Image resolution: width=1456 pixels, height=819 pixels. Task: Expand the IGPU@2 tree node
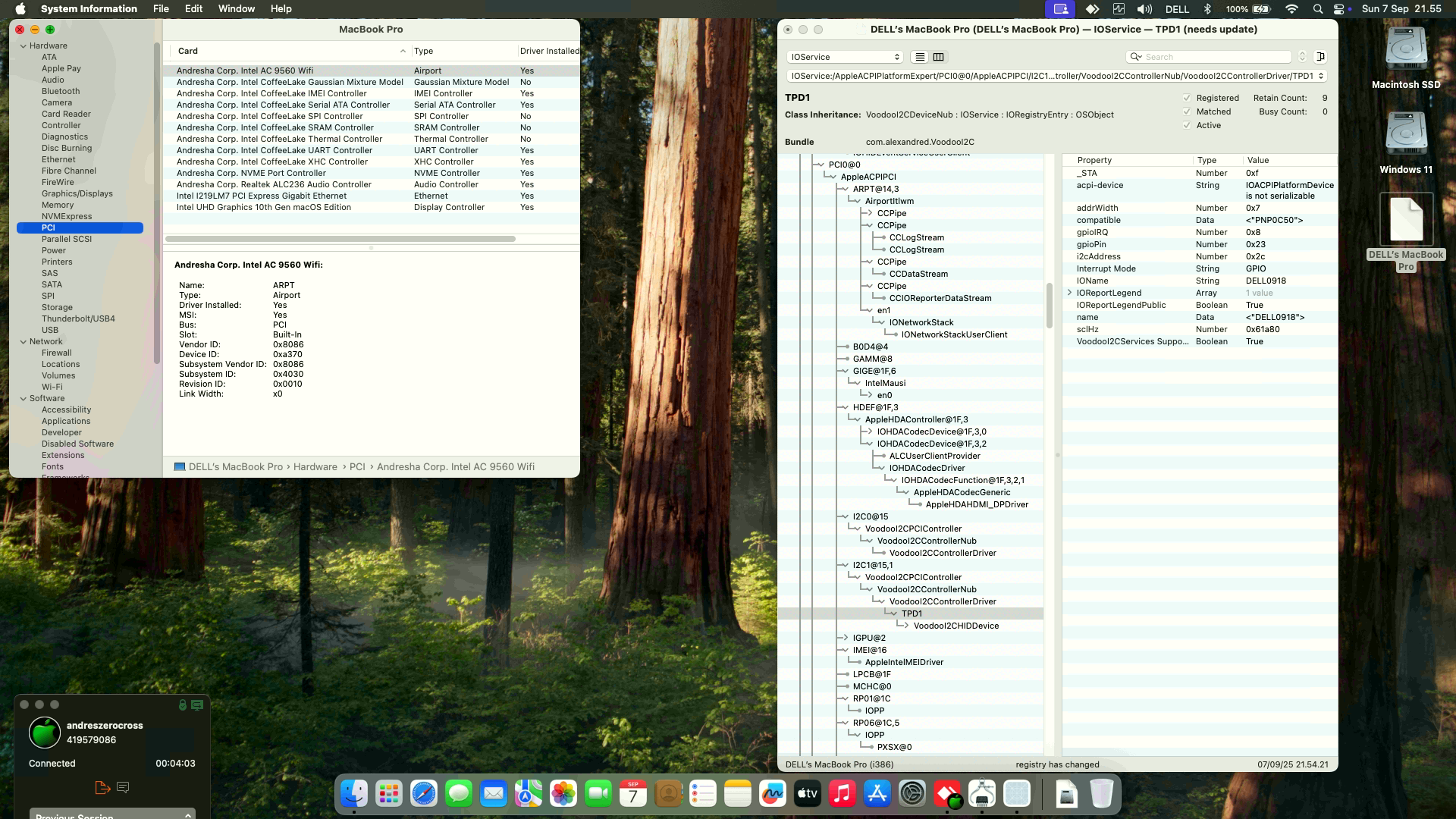(x=845, y=638)
